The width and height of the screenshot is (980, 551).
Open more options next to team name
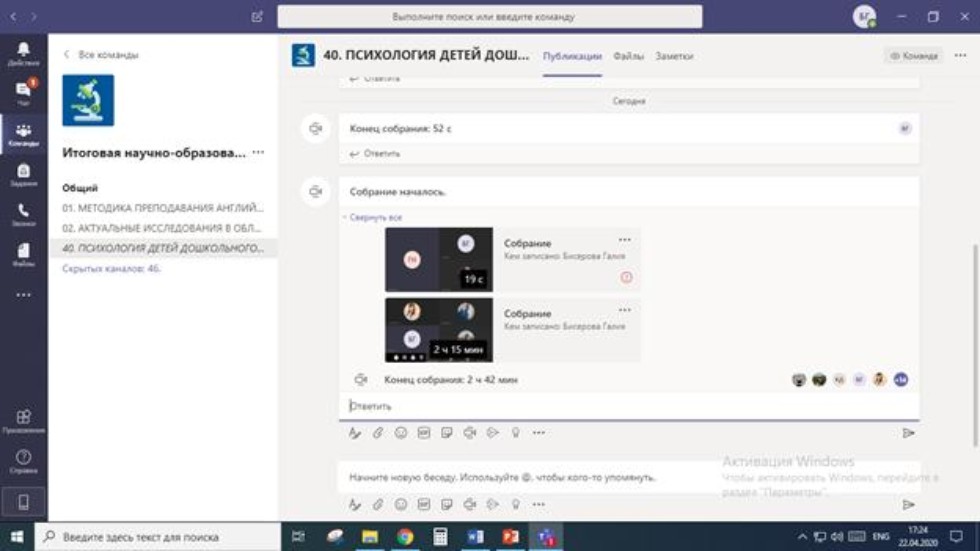pos(258,153)
